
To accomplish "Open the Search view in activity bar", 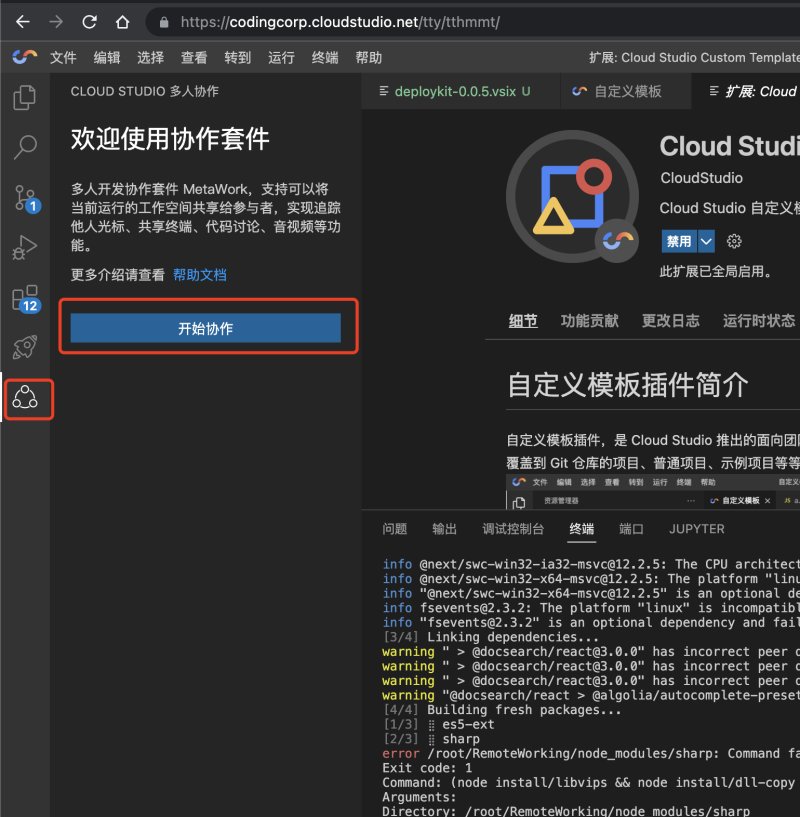I will pyautogui.click(x=24, y=147).
